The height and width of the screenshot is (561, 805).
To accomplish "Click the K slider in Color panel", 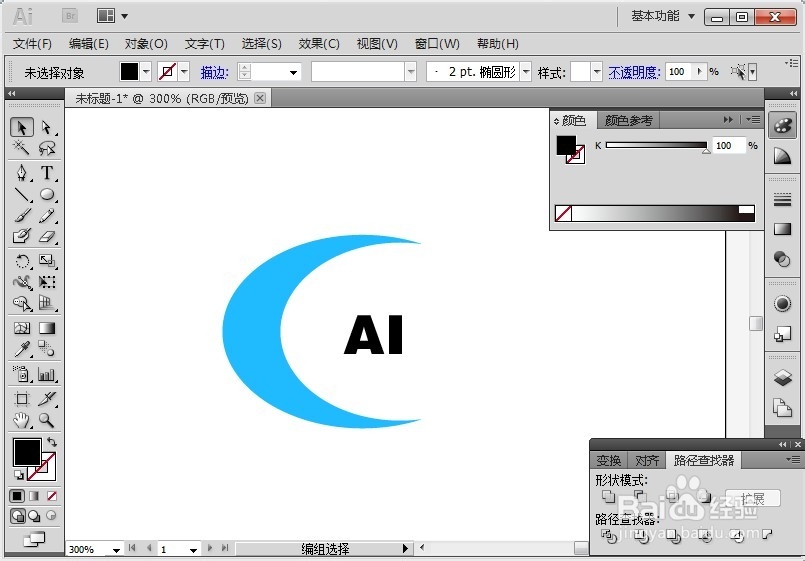I will pos(657,145).
